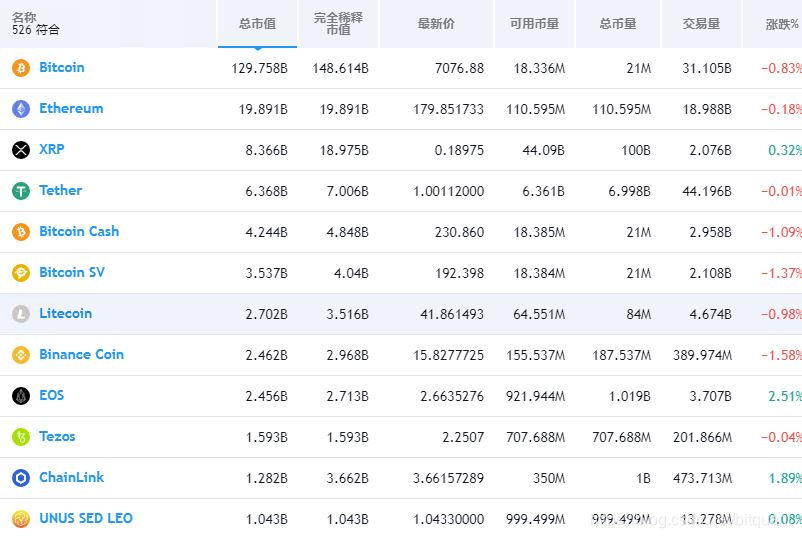Open the Binance Coin link

click(81, 354)
